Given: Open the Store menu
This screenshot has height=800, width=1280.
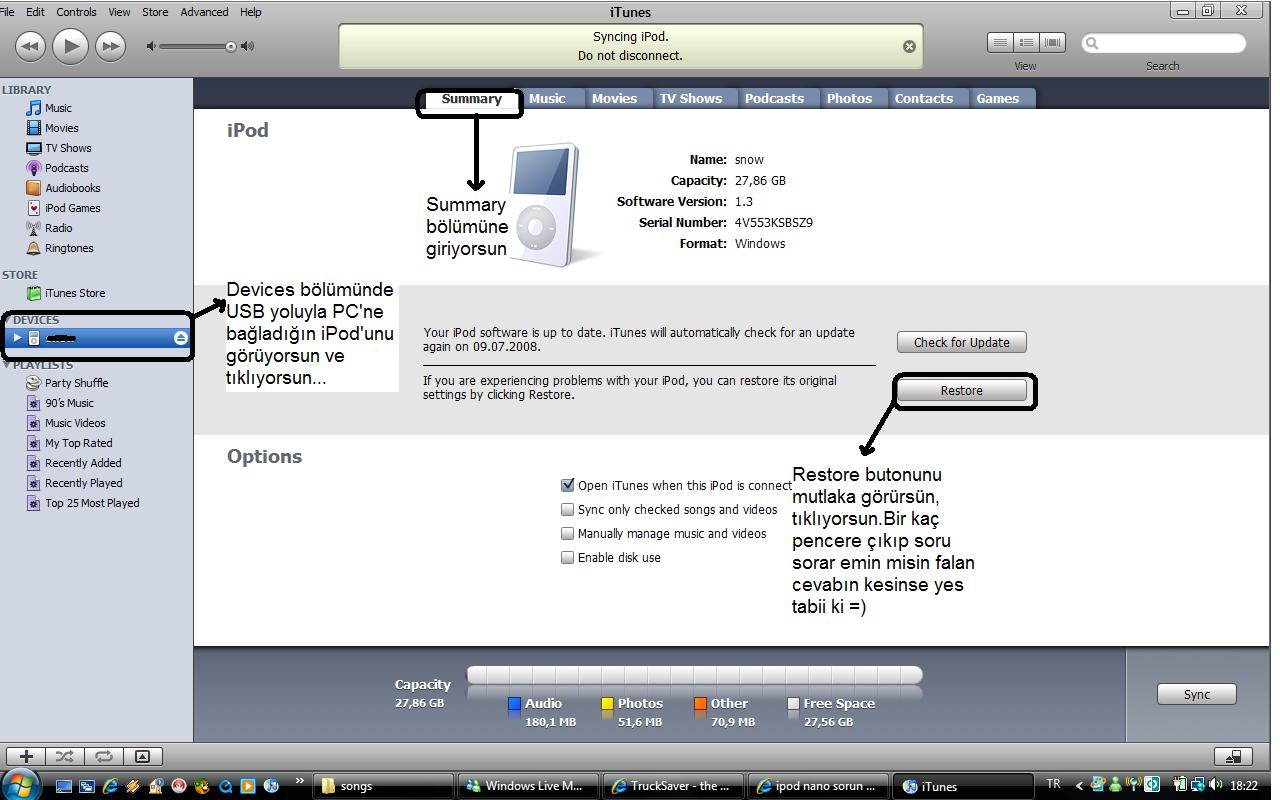Looking at the screenshot, I should coord(155,12).
